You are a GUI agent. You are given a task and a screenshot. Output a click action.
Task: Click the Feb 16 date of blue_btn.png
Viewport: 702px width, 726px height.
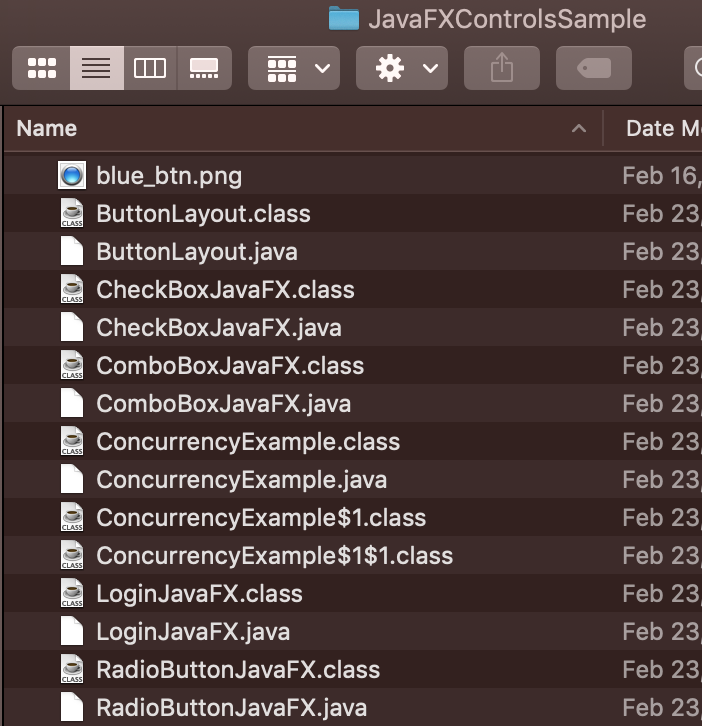pyautogui.click(x=662, y=176)
